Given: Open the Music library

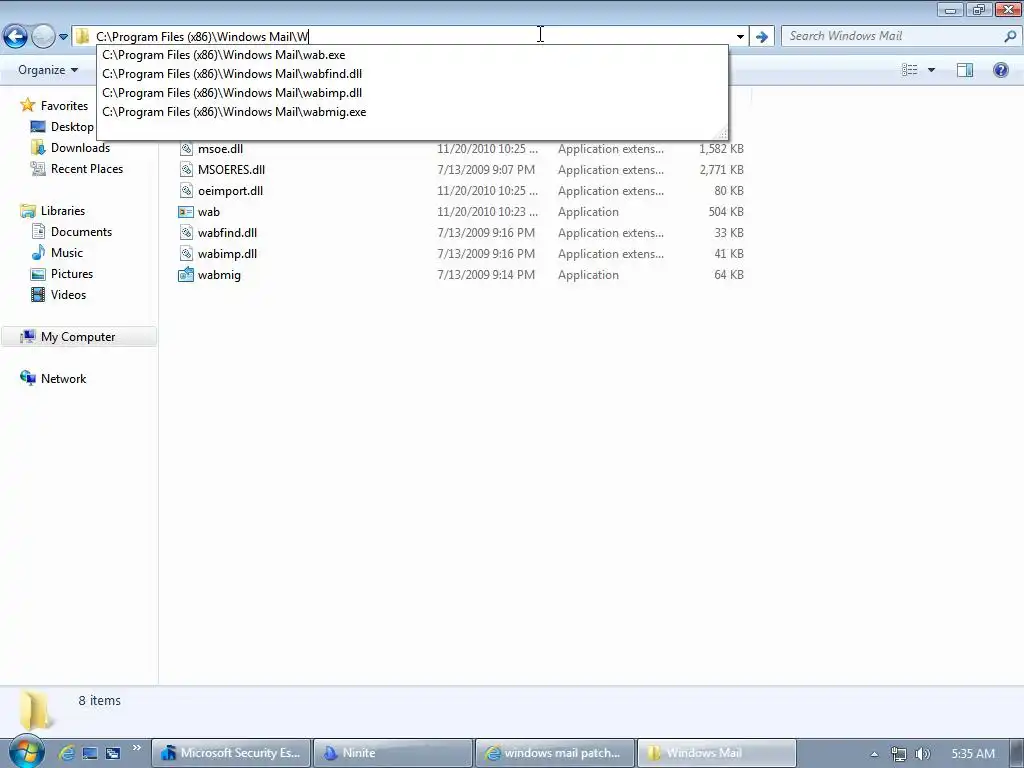Looking at the screenshot, I should [57, 253].
